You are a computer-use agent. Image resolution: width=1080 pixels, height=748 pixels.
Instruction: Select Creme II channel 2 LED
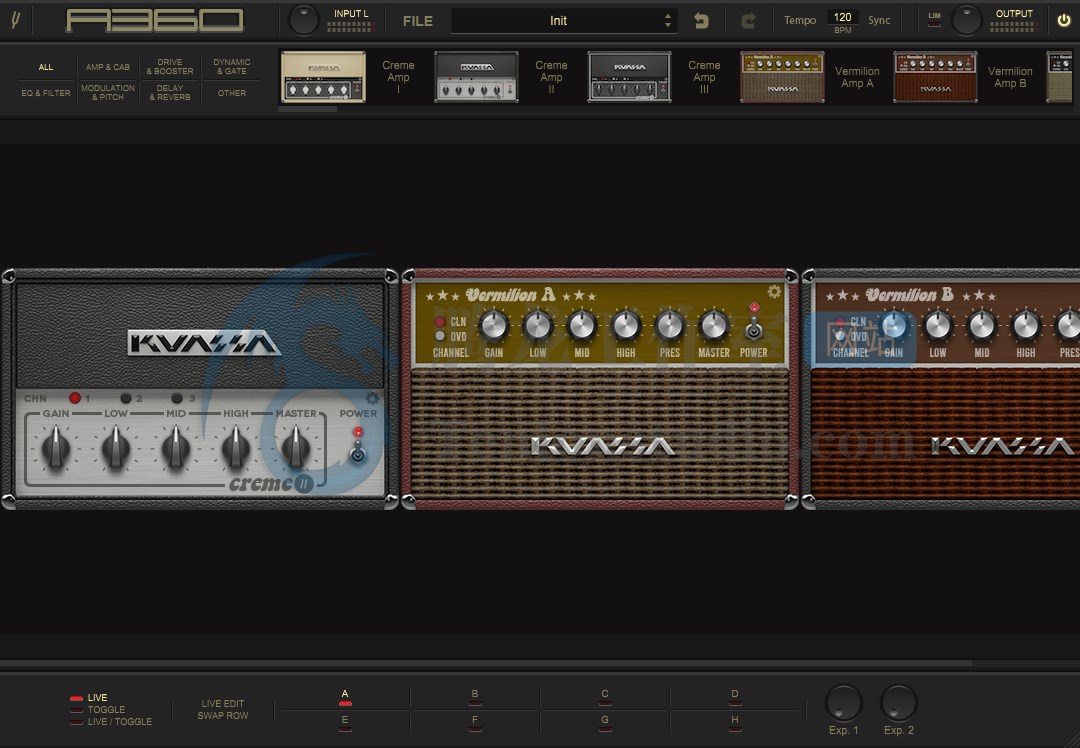[126, 397]
